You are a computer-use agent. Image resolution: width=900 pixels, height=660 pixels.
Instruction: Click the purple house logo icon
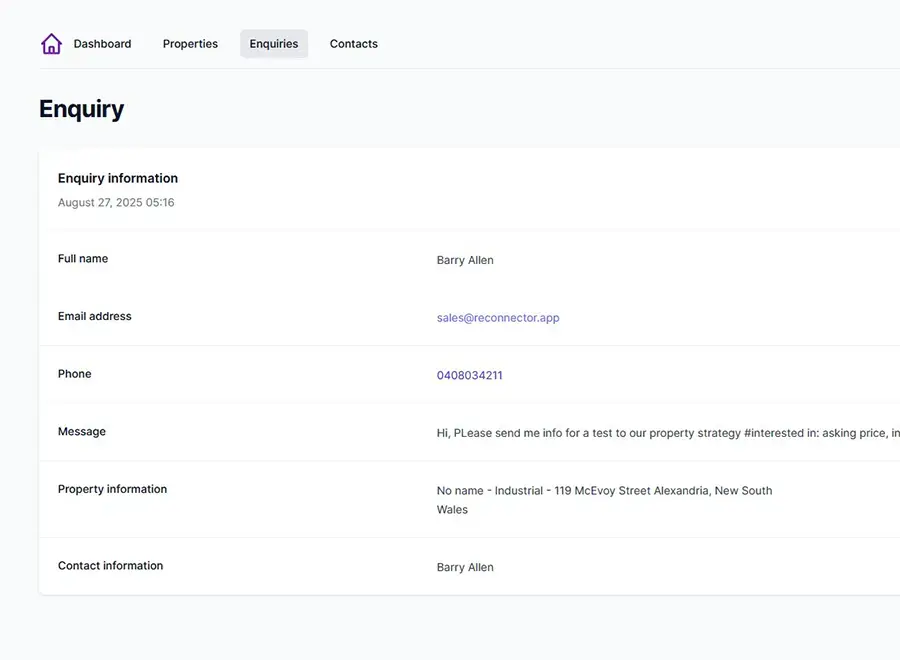coord(51,44)
